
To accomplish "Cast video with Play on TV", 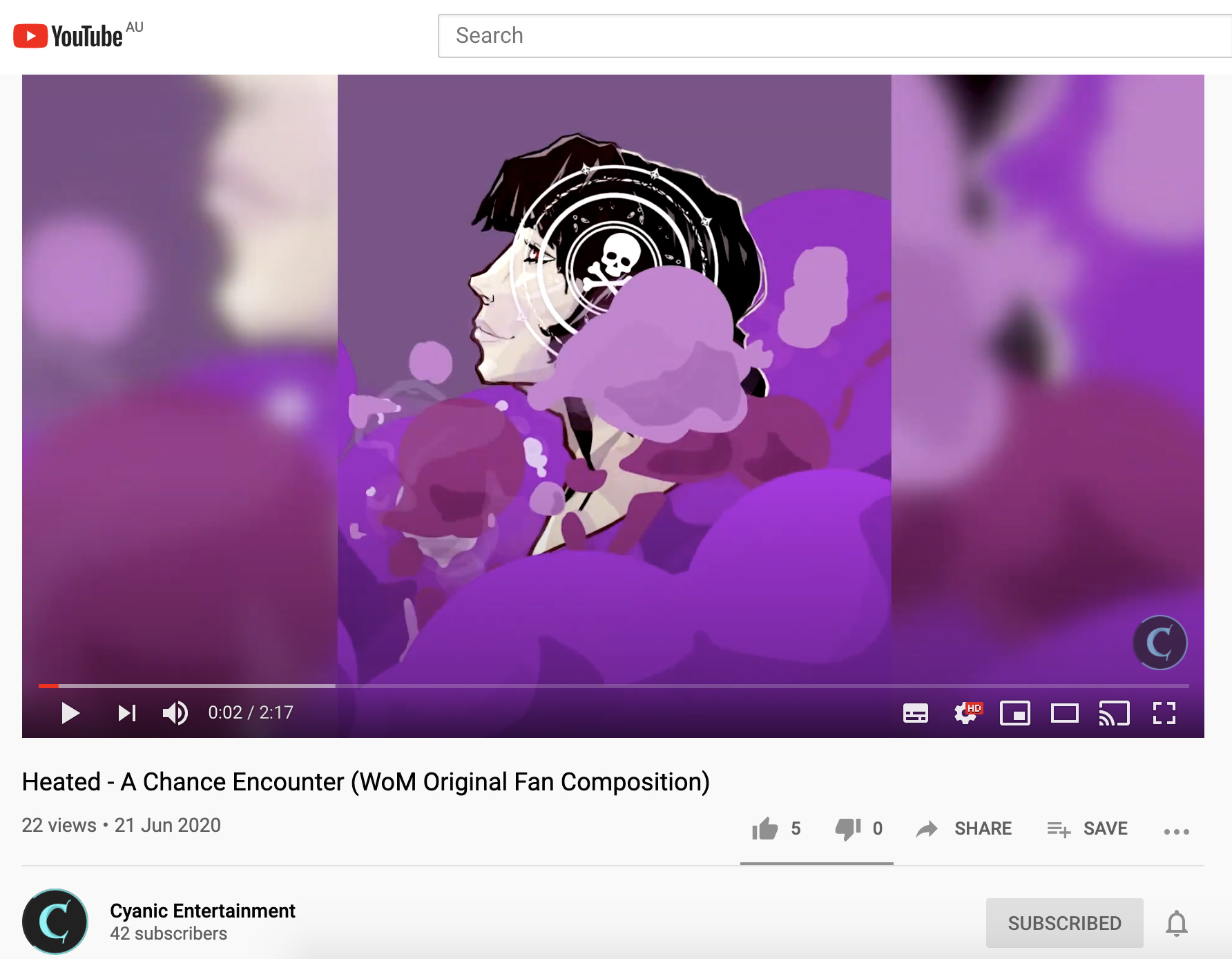I will point(1115,713).
